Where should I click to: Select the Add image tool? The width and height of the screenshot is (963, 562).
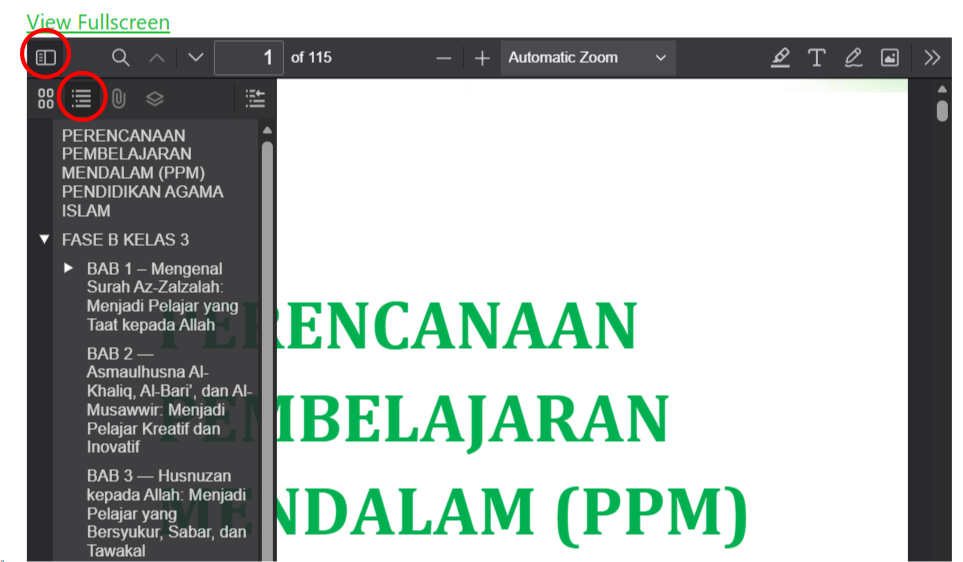click(889, 58)
